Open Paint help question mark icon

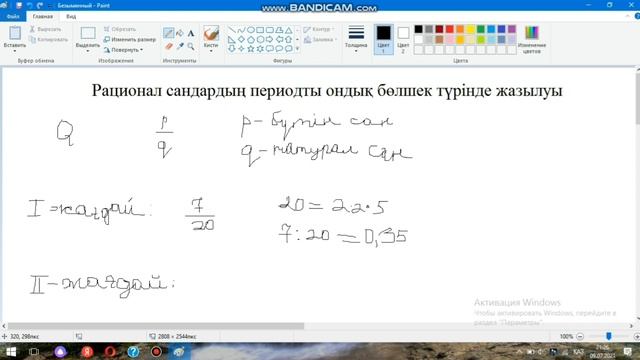click(637, 16)
